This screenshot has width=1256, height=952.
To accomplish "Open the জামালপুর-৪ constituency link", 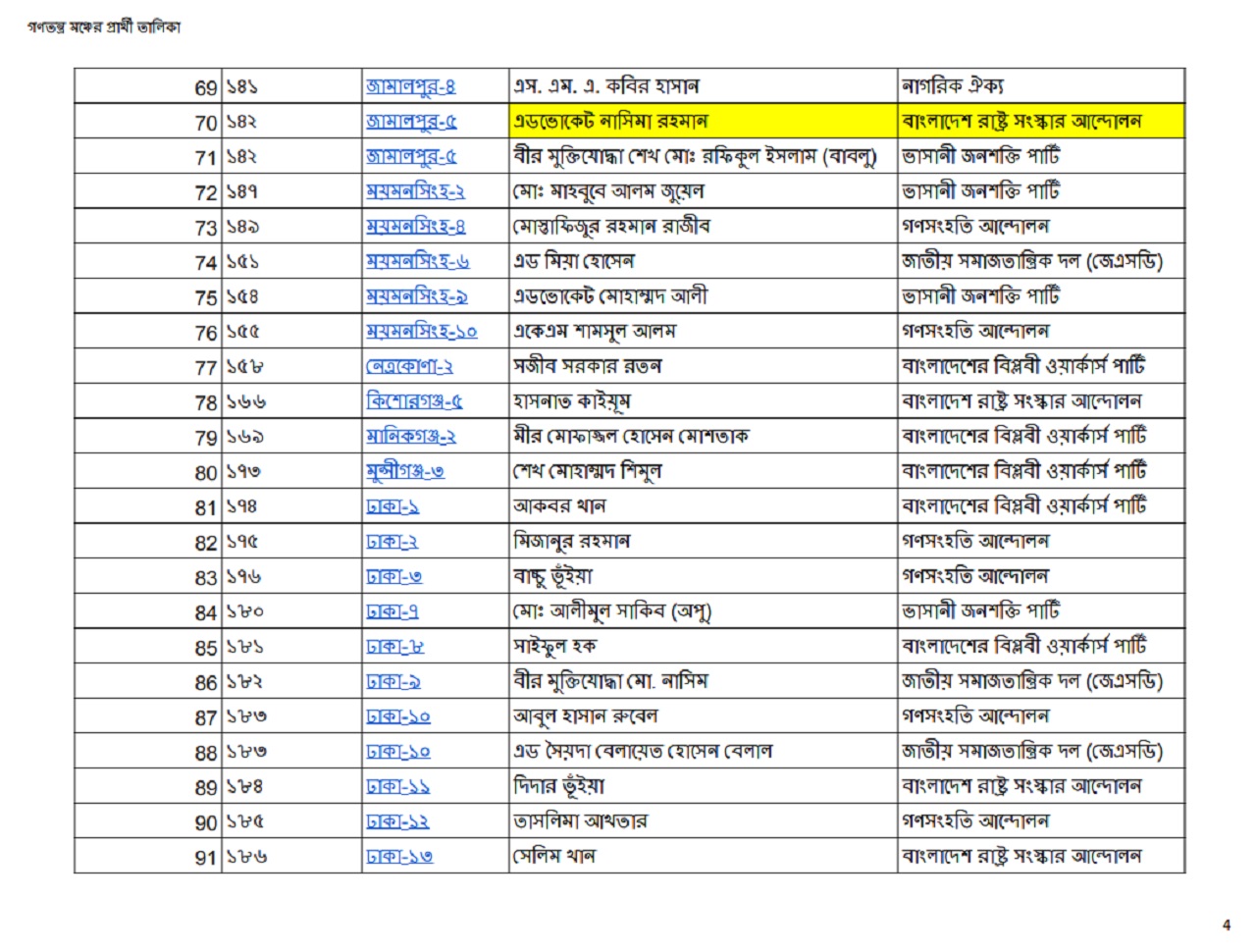I will point(409,86).
